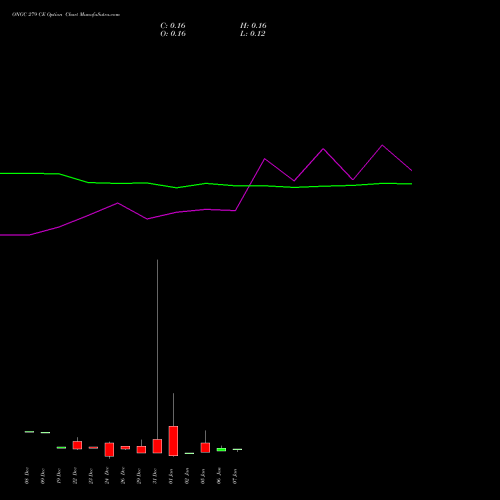Click the 09 Dec date label

click(x=43, y=476)
